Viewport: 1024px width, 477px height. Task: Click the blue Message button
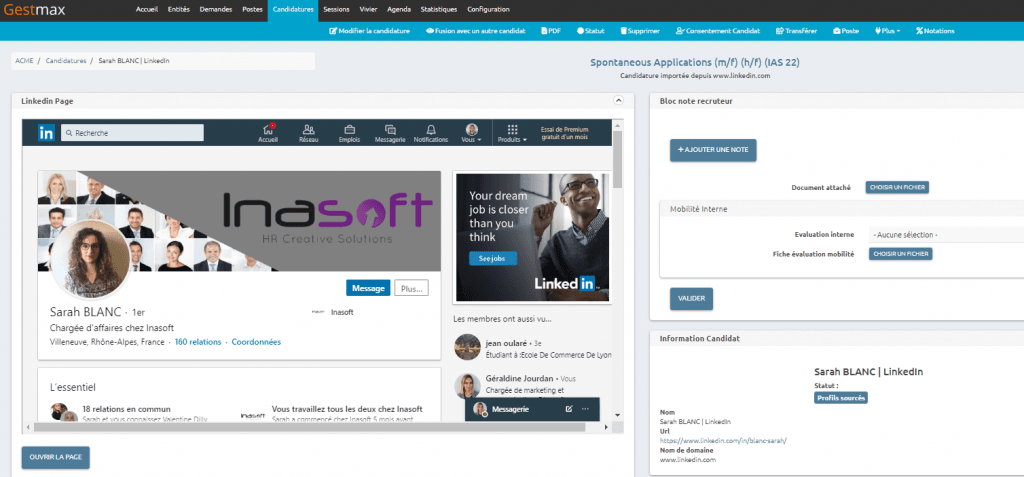pyautogui.click(x=368, y=288)
